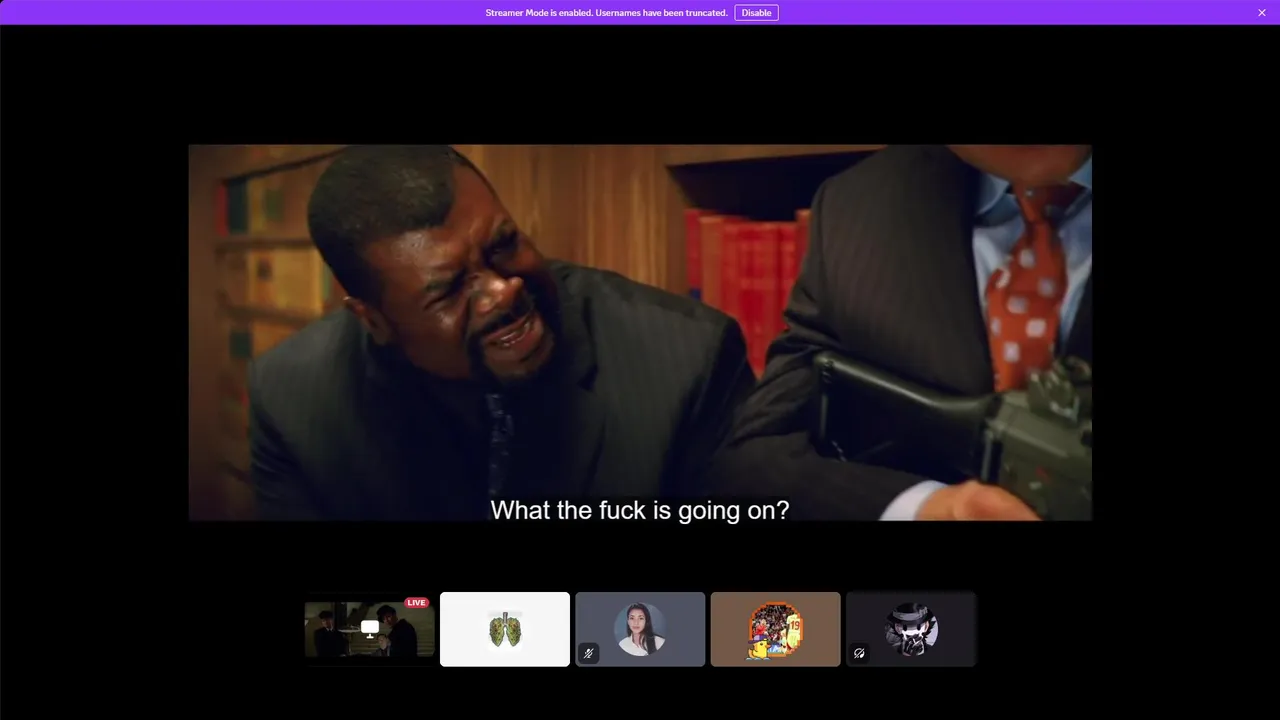Click the main movie stream video
1280x720 pixels.
point(640,332)
